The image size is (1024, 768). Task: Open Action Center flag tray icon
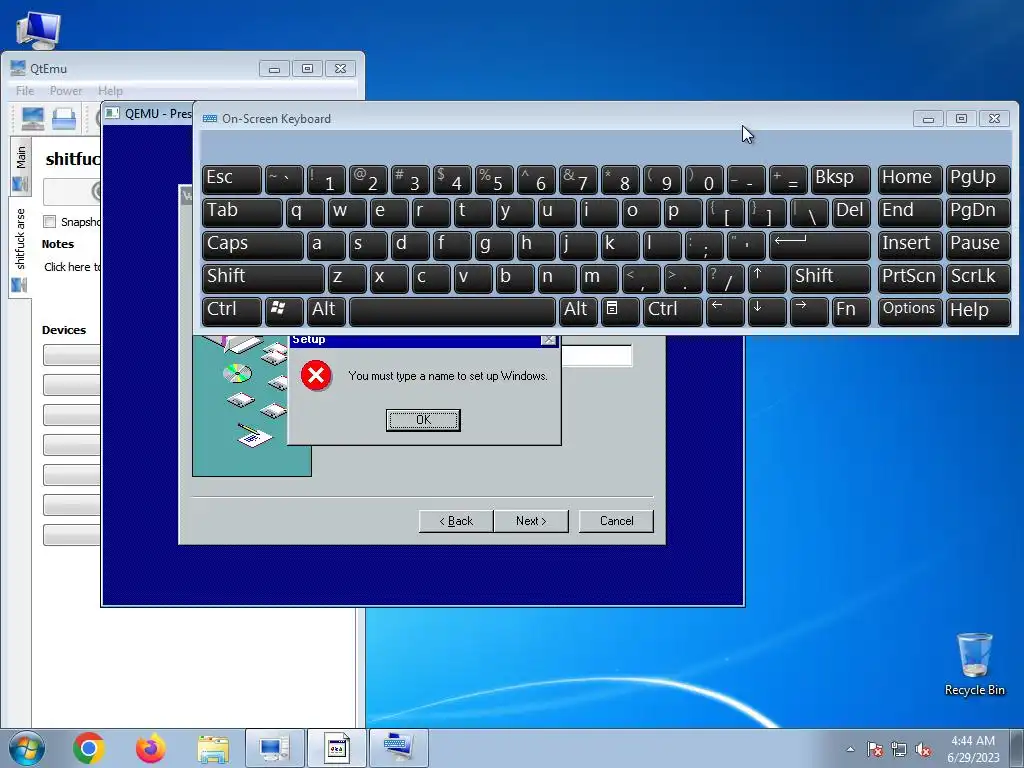click(875, 750)
